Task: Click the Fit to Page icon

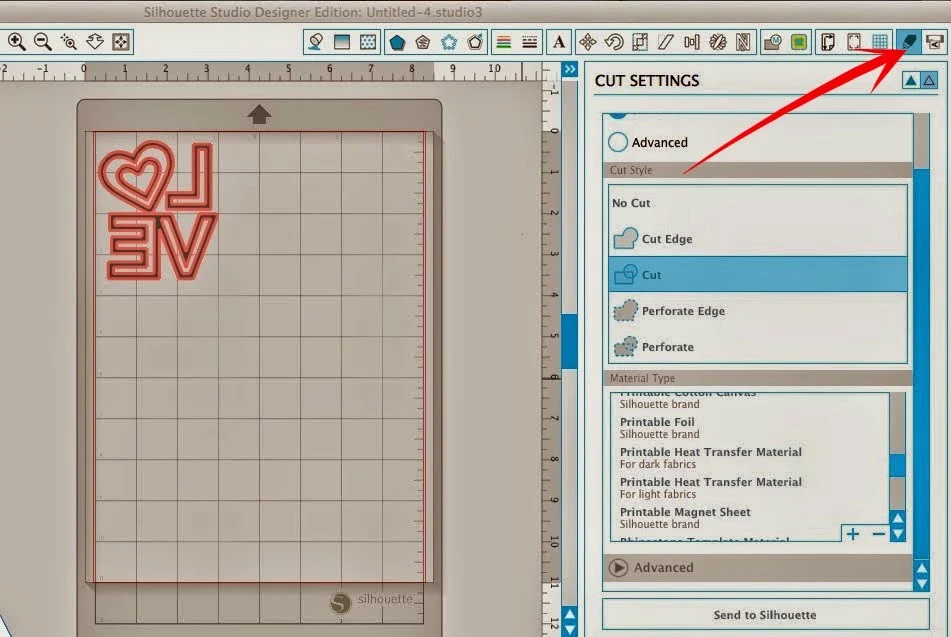Action: point(121,42)
